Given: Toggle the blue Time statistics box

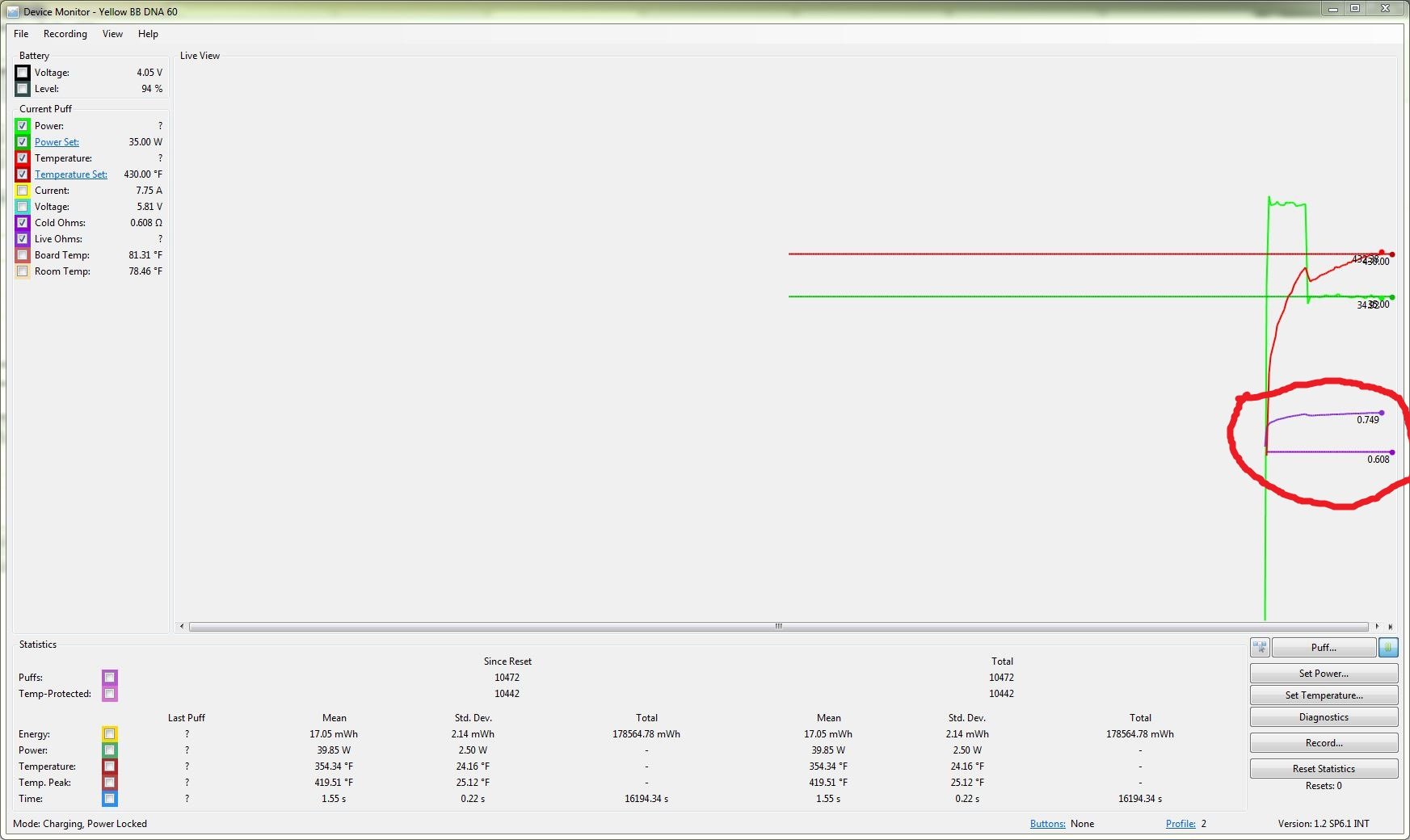Looking at the screenshot, I should pyautogui.click(x=109, y=798).
